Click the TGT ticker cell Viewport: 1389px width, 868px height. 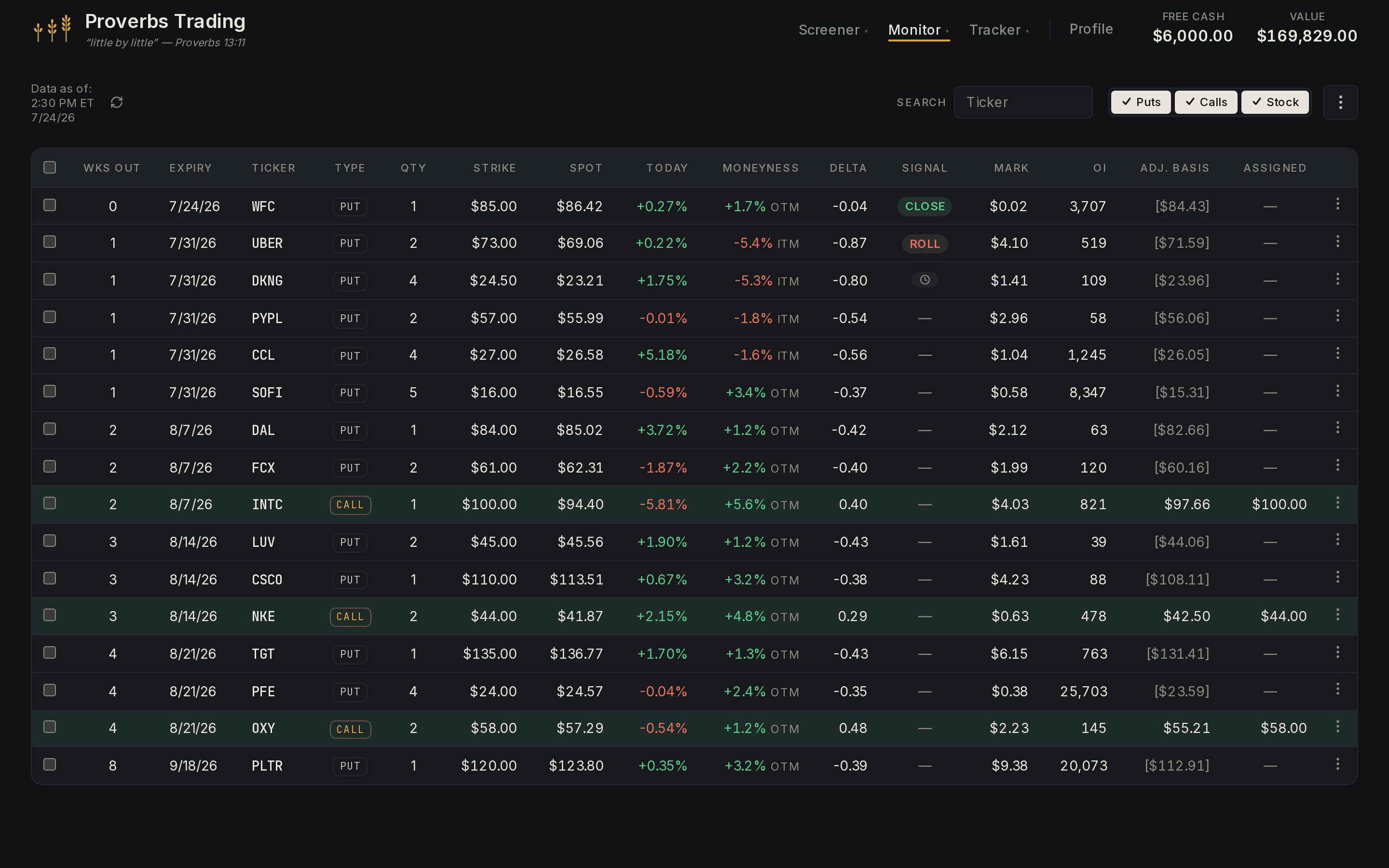point(263,653)
